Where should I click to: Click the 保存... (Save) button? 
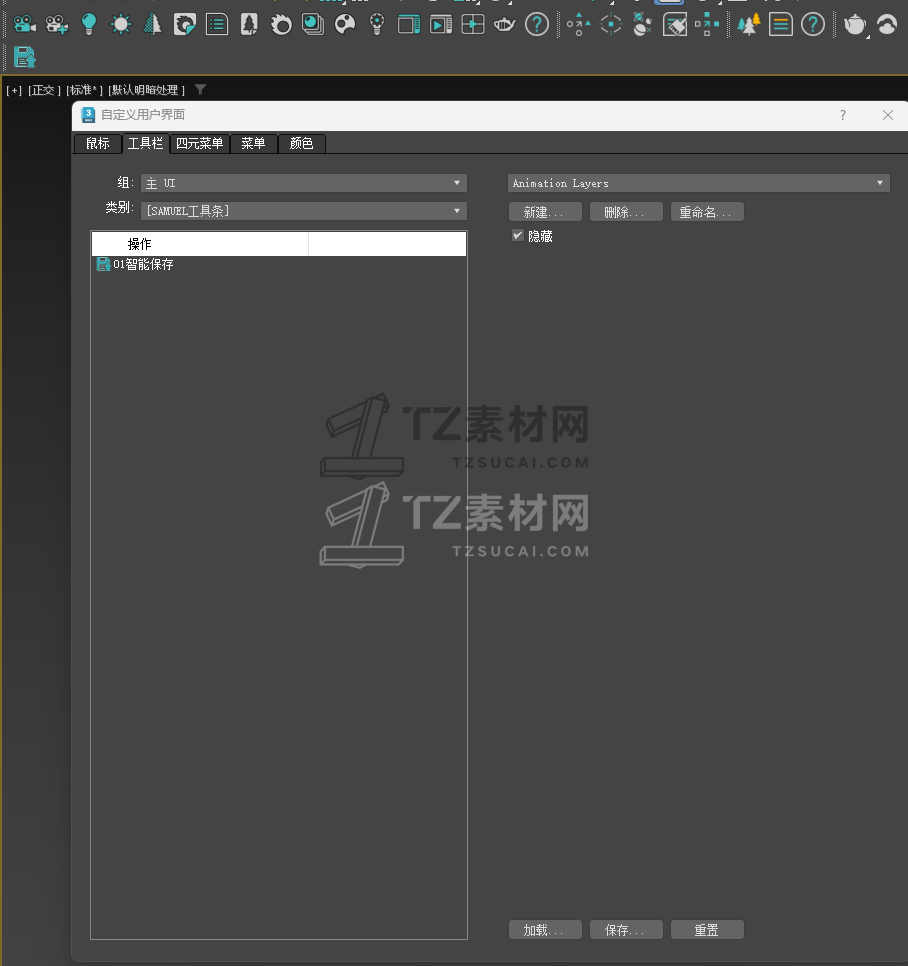(626, 930)
